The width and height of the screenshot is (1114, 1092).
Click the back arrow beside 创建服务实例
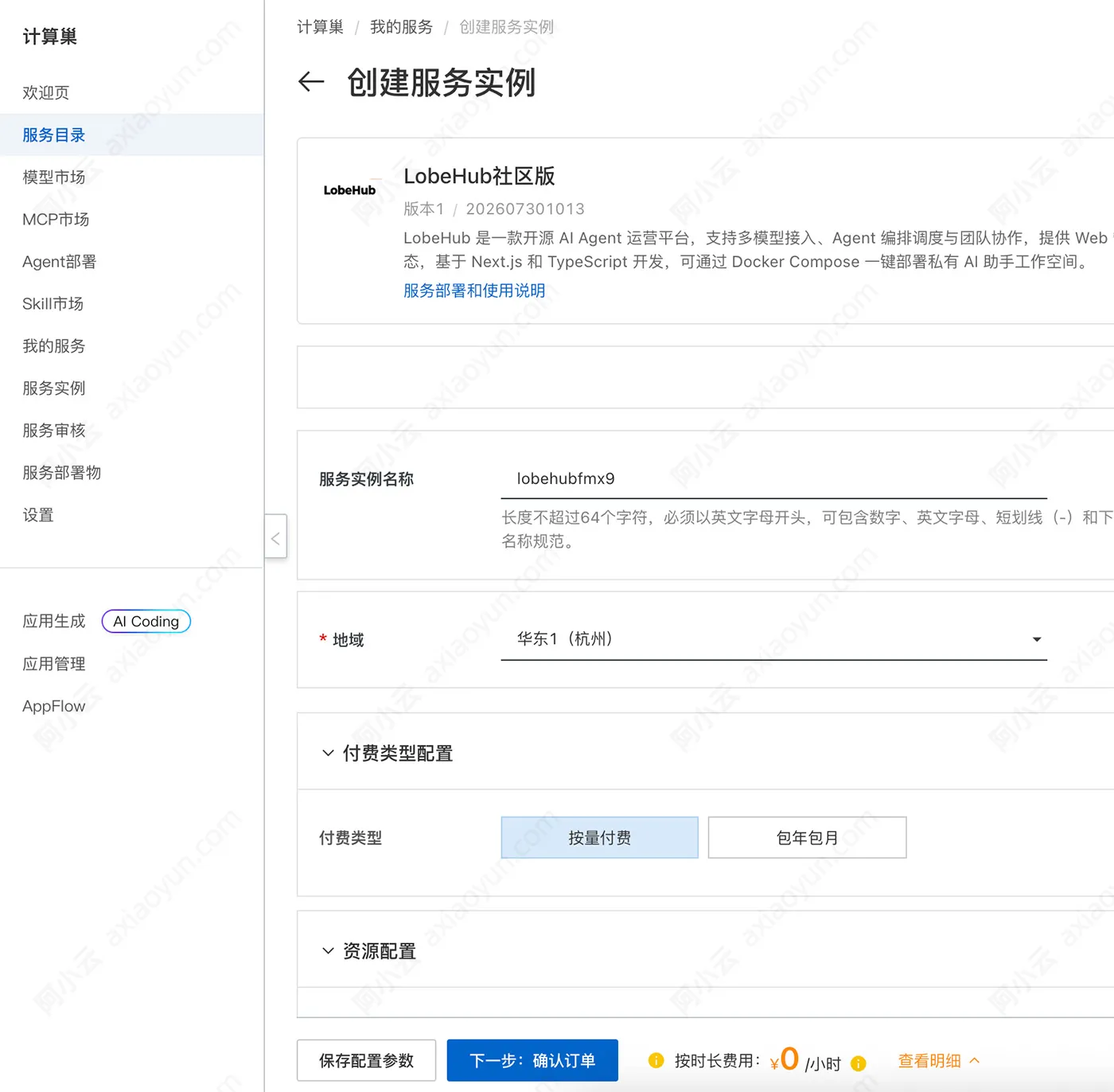(311, 81)
